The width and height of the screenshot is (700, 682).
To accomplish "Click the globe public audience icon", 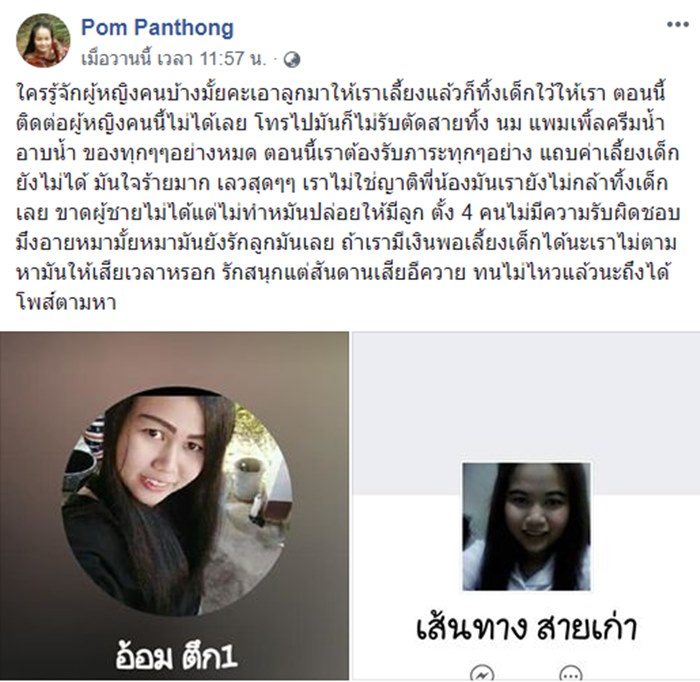I will [x=292, y=59].
